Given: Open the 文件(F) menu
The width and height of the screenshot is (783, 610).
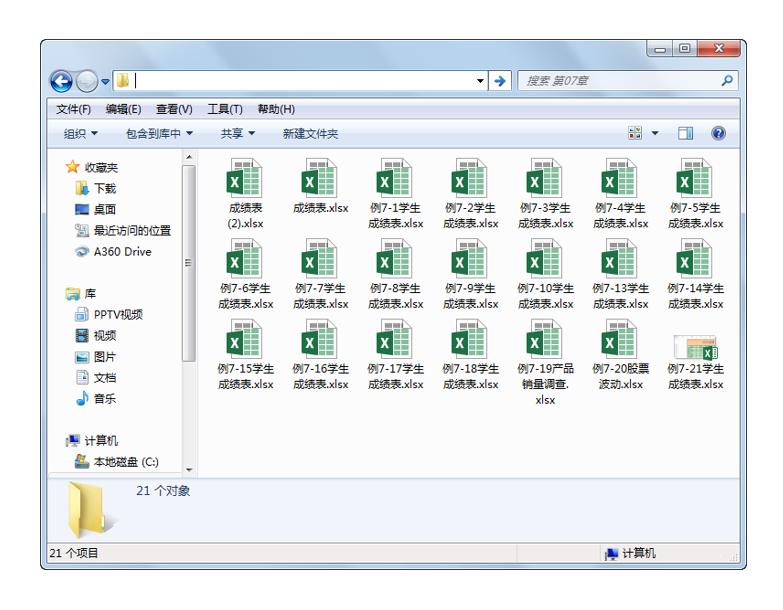Looking at the screenshot, I should (73, 109).
